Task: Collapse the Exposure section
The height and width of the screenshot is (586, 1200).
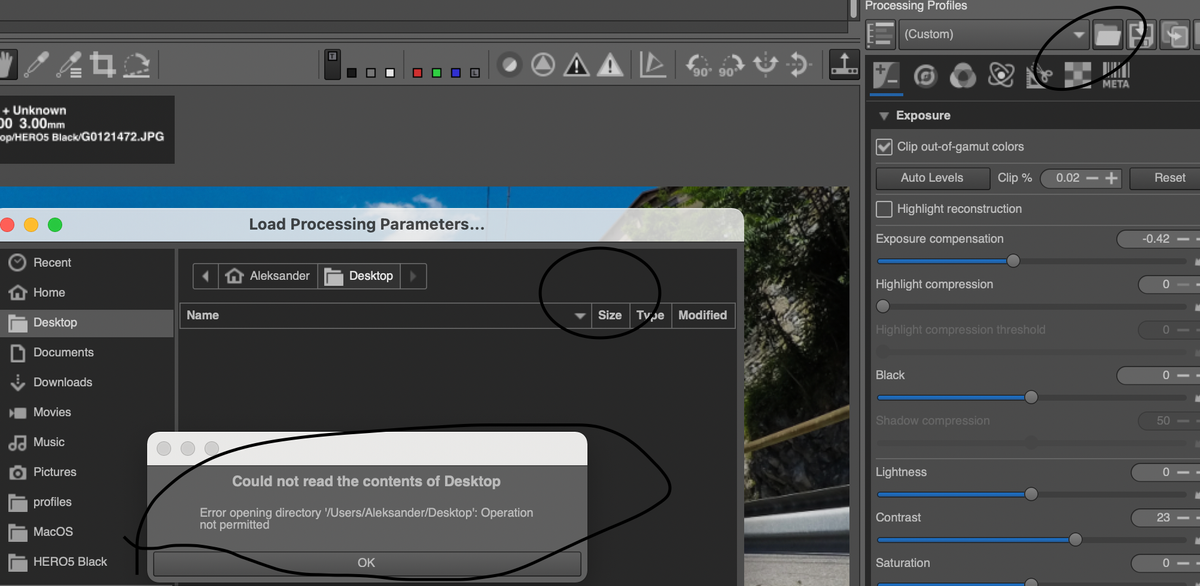Action: [883, 116]
